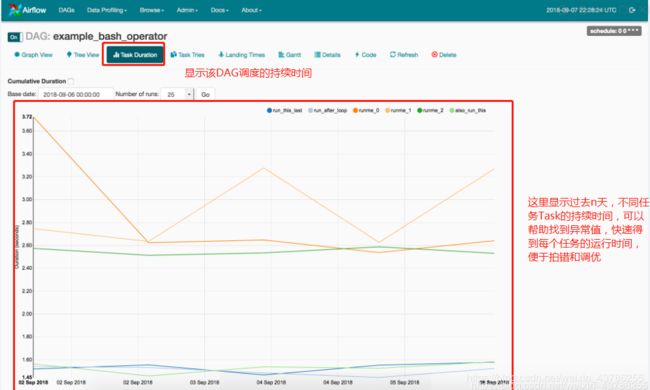Toggle runme_0 legend series
The height and width of the screenshot is (390, 650).
click(x=366, y=110)
